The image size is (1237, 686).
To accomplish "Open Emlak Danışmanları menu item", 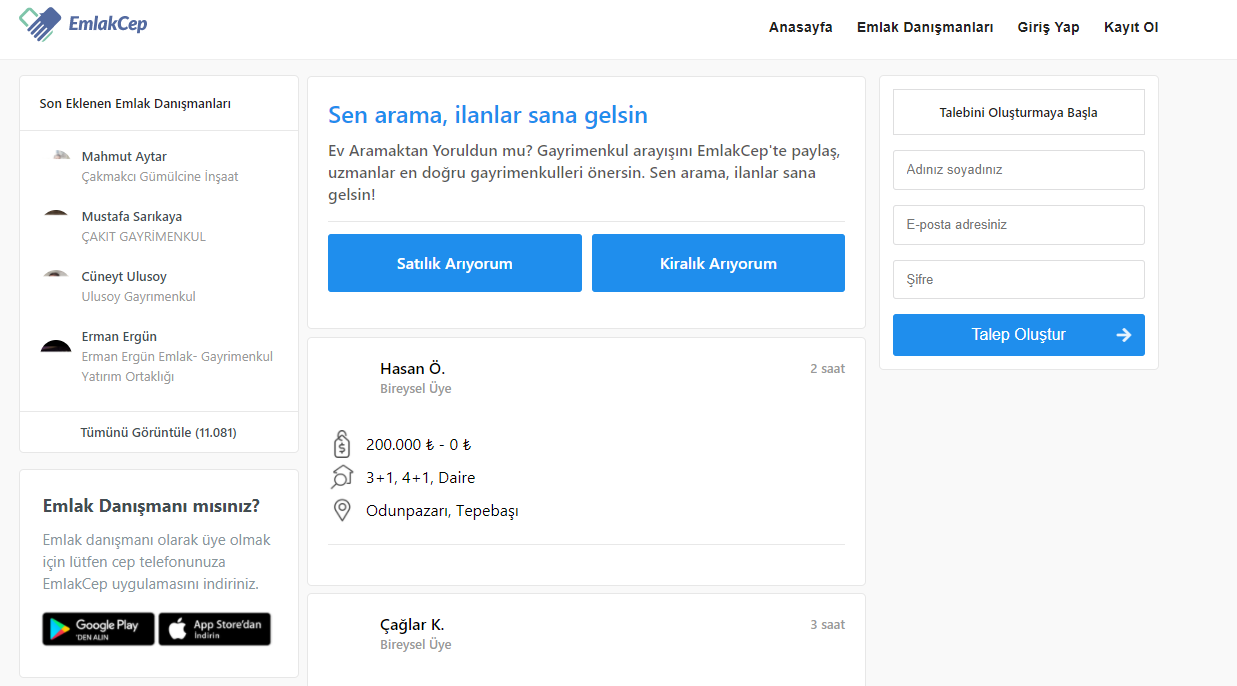I will coord(925,27).
